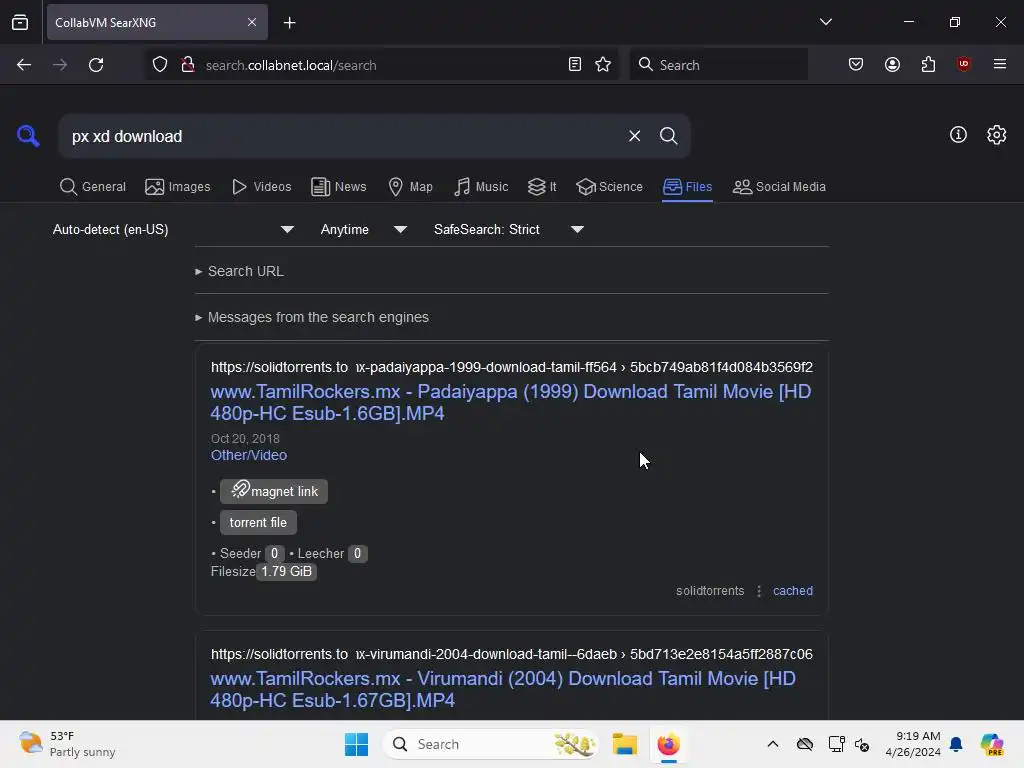The height and width of the screenshot is (768, 1024).
Task: Click the Windows taskbar Search box
Action: (490, 744)
